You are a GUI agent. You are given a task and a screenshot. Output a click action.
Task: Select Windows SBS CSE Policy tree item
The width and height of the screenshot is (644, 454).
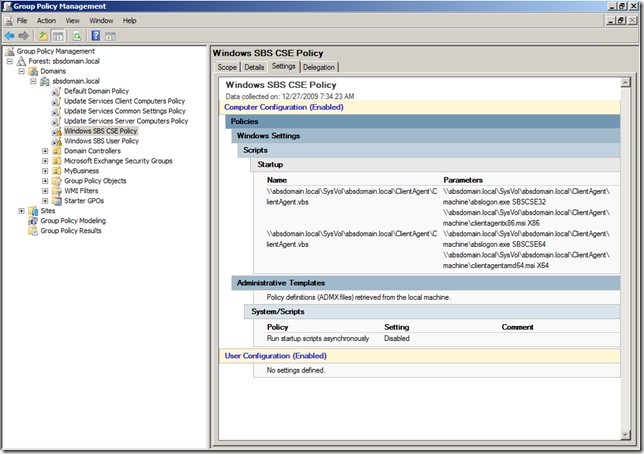(101, 131)
